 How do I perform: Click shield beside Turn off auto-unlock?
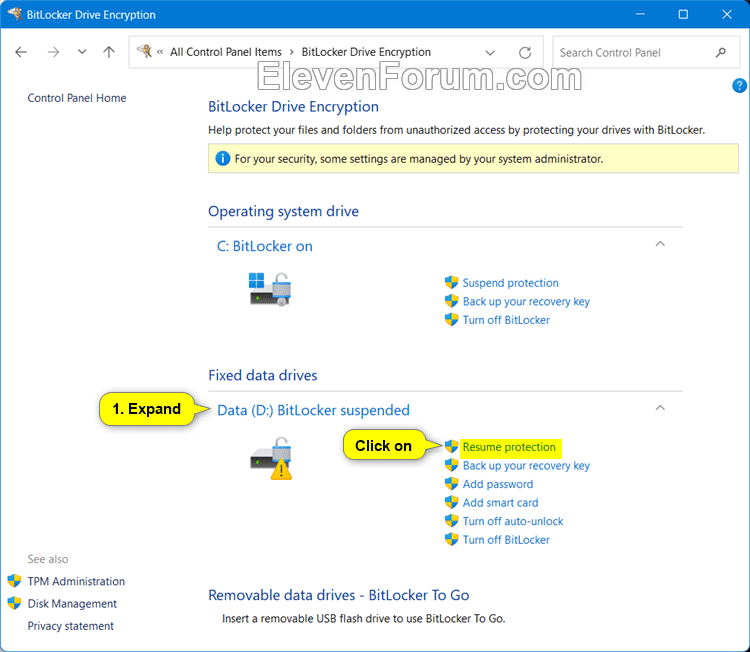(451, 521)
